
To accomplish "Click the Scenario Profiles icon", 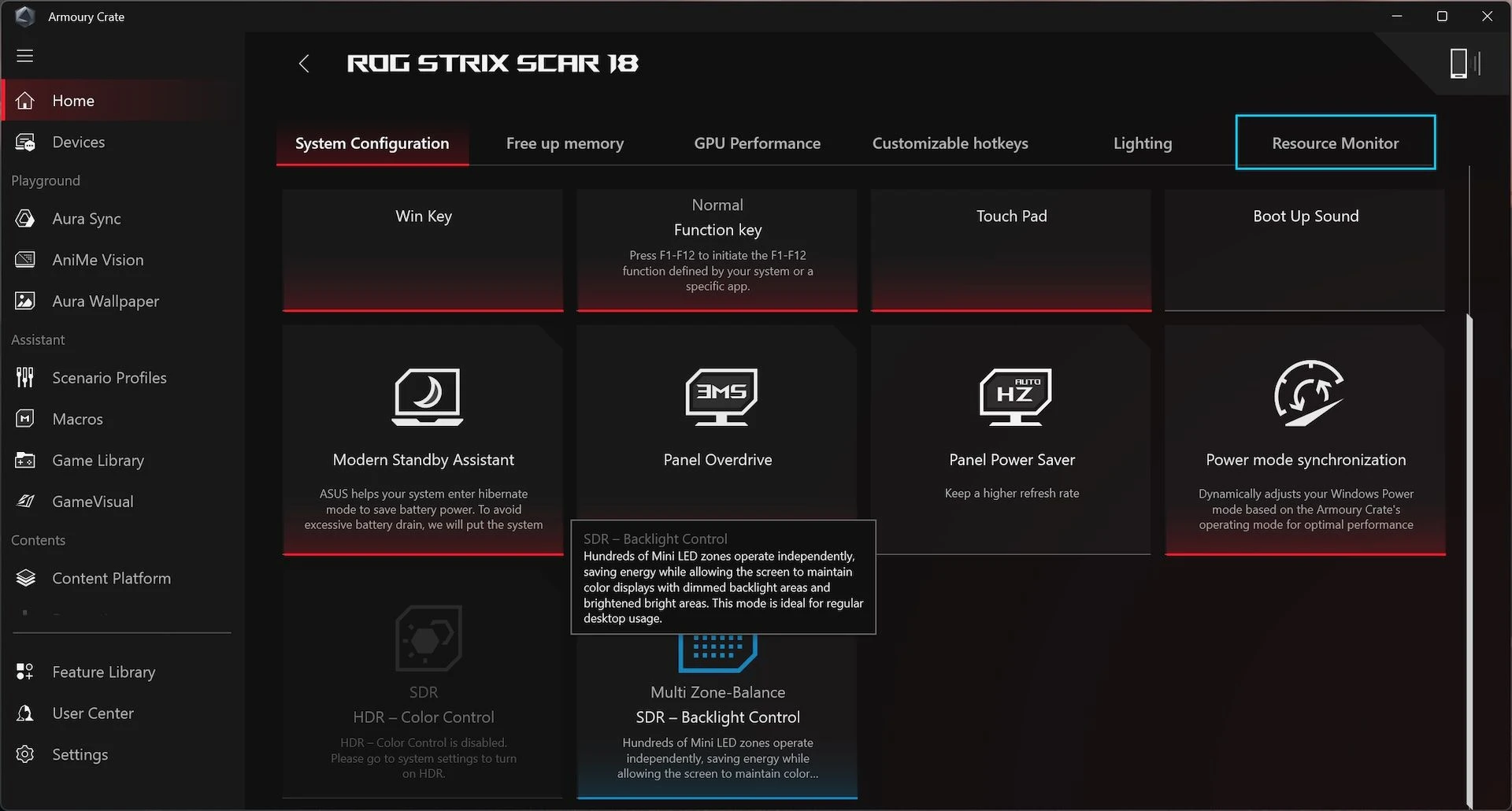I will pyautogui.click(x=25, y=378).
